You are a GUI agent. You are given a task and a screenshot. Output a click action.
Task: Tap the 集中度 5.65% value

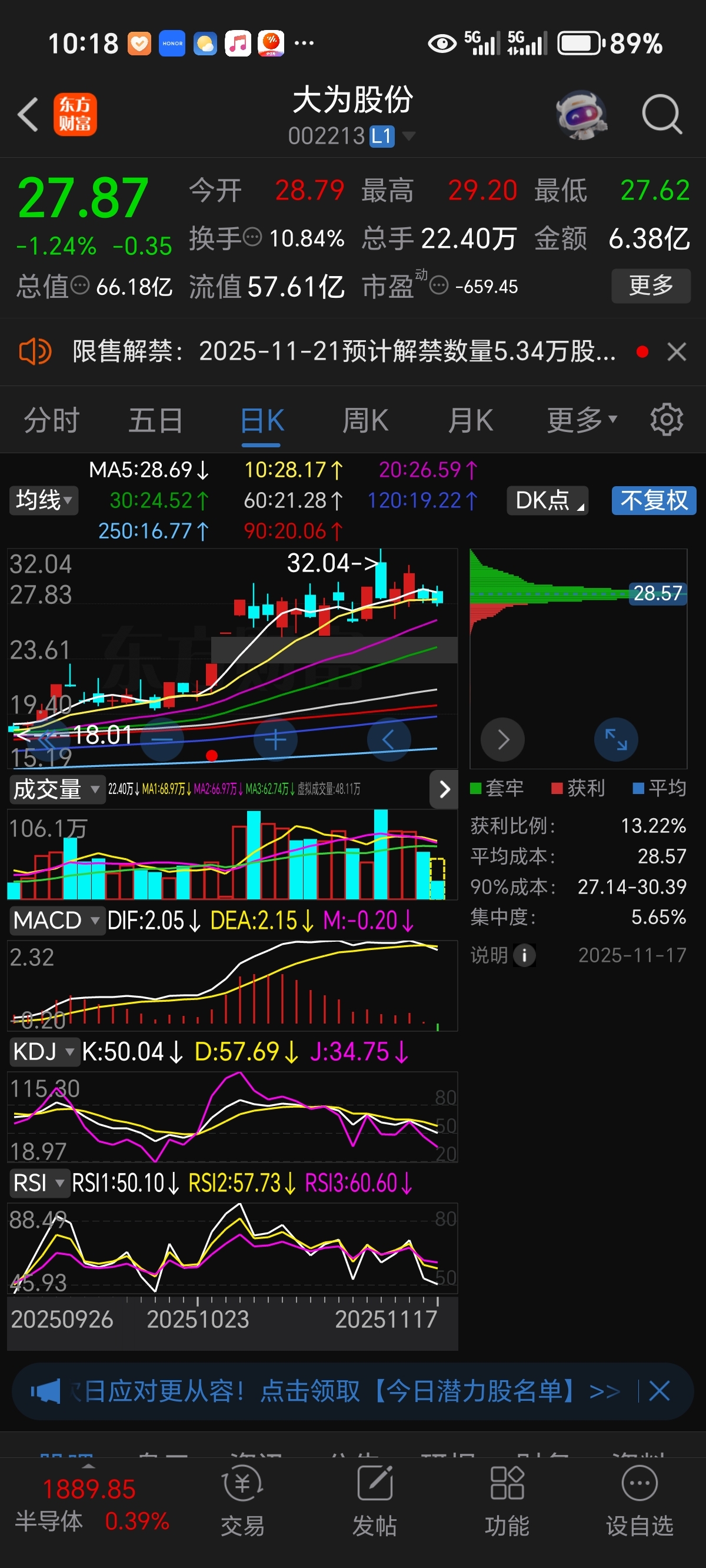tap(658, 916)
